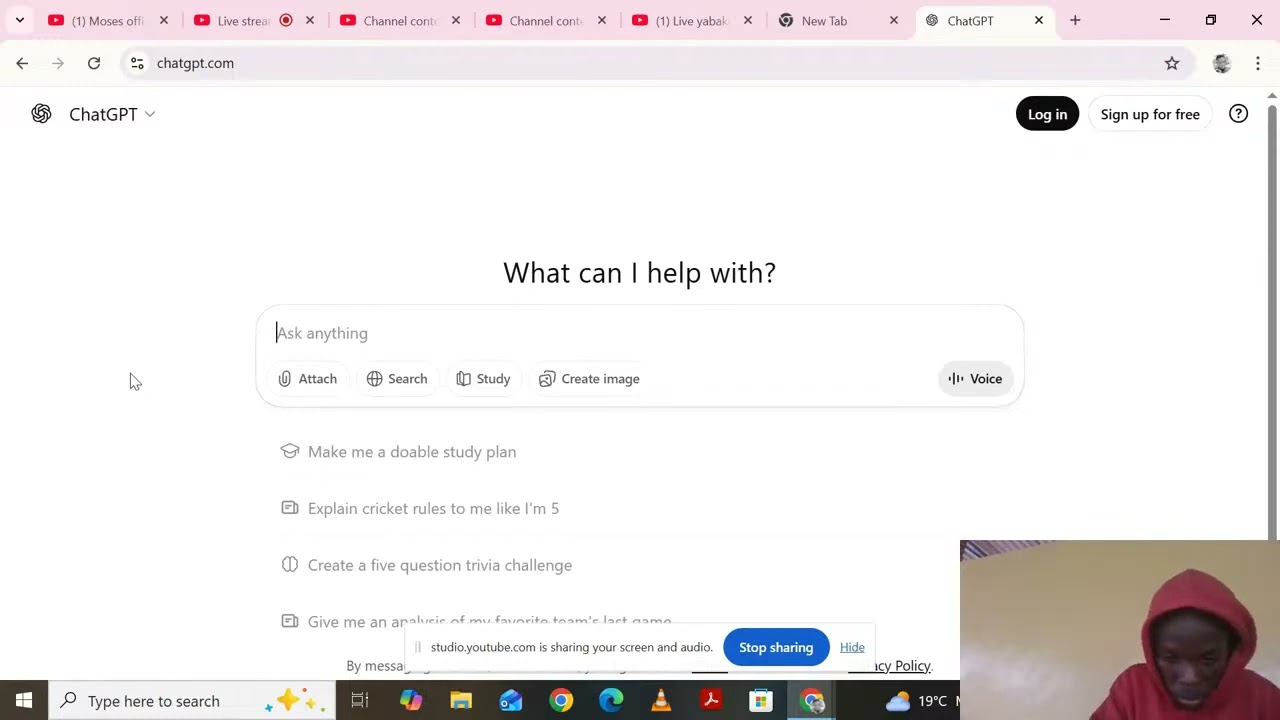Viewport: 1280px width, 720px height.
Task: Launch Copilot from the taskbar
Action: [411, 701]
